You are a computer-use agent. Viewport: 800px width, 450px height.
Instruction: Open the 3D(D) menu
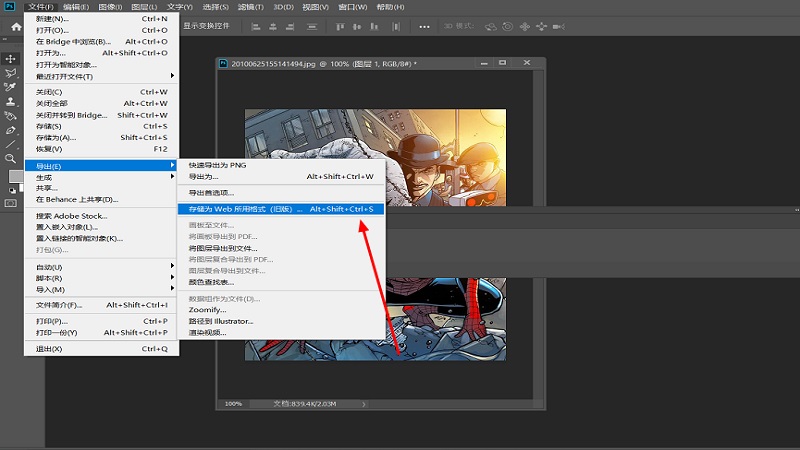coord(283,7)
